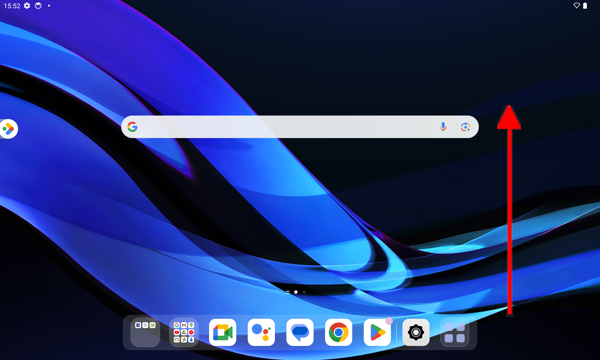This screenshot has width=600, height=360.
Task: Tap the 15:52 clock in status bar
Action: pyautogui.click(x=12, y=6)
